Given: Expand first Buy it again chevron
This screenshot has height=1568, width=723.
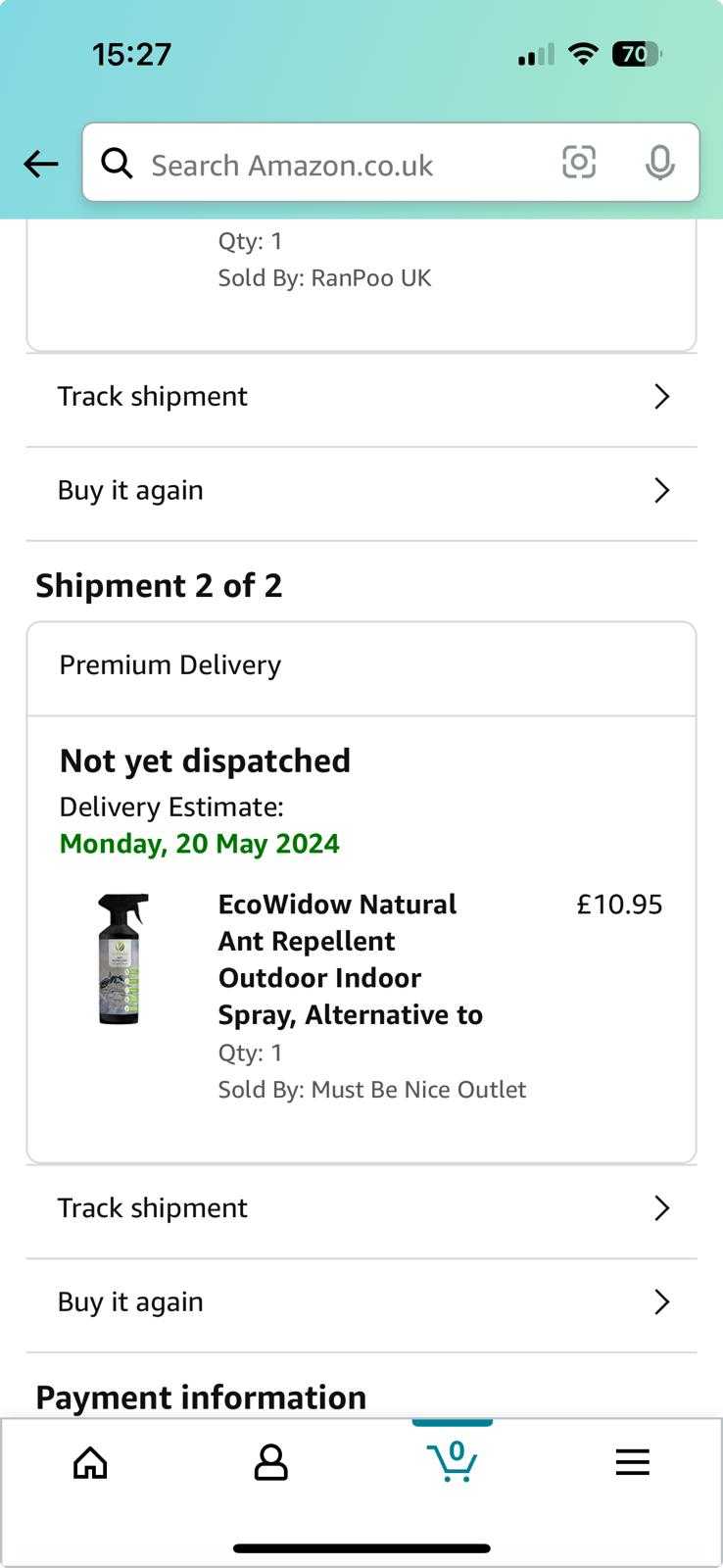Looking at the screenshot, I should (x=662, y=490).
